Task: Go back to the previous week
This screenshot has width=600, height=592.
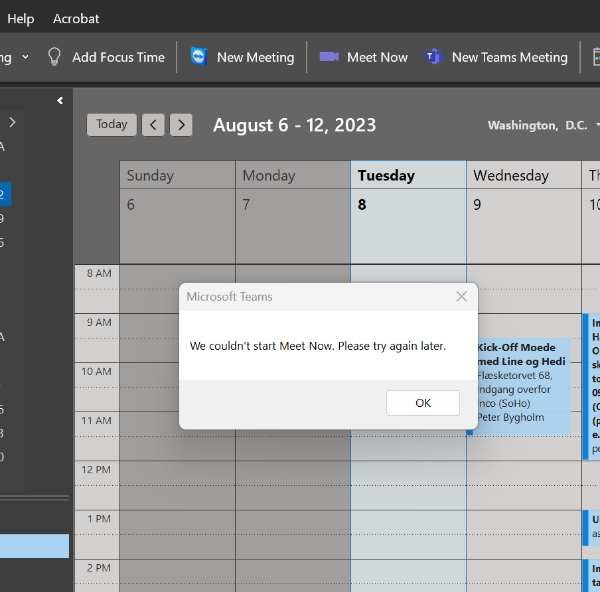Action: [153, 125]
